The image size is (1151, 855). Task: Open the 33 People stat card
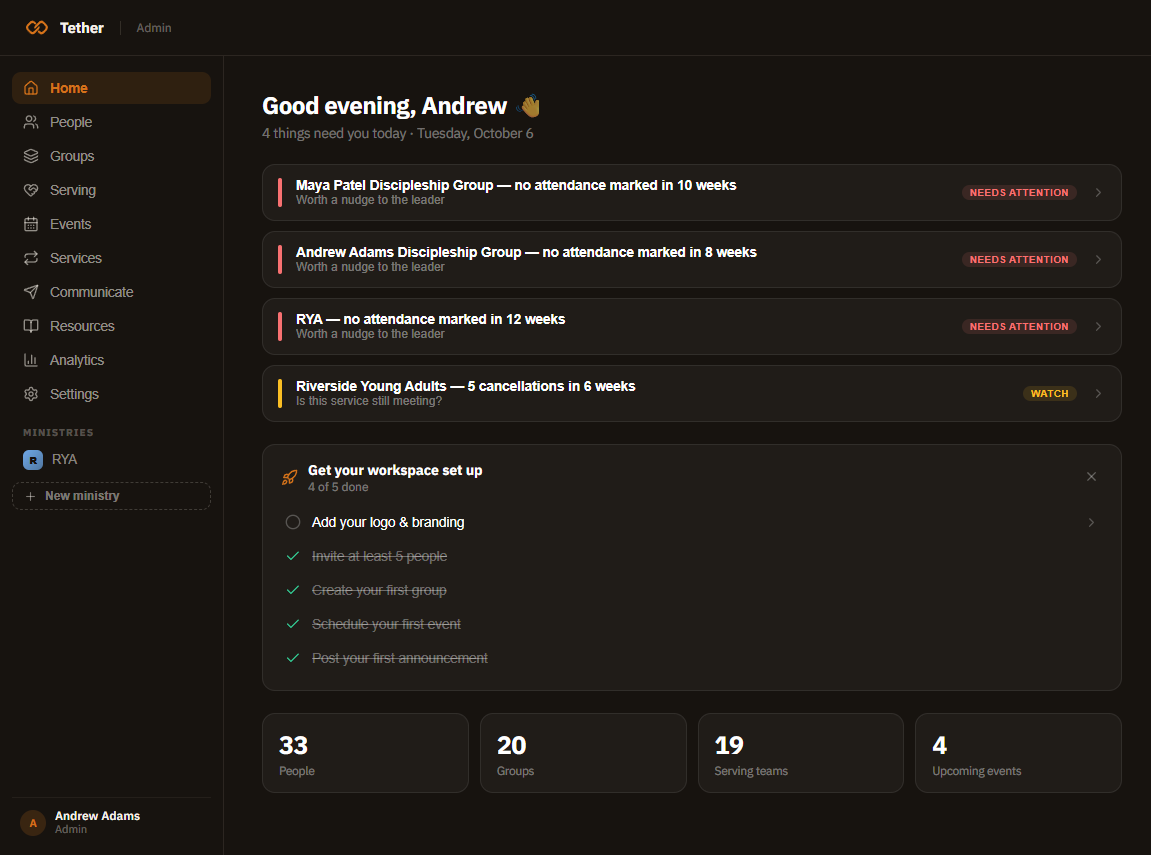pos(366,753)
